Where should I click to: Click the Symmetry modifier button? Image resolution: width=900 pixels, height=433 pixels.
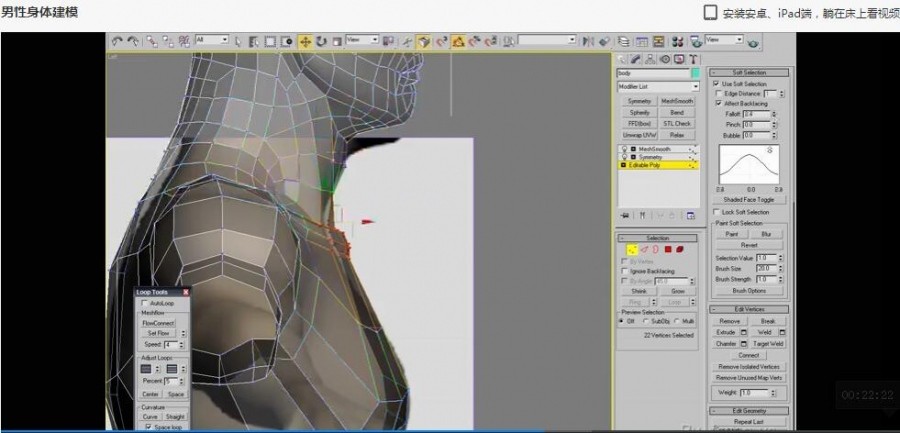[640, 101]
